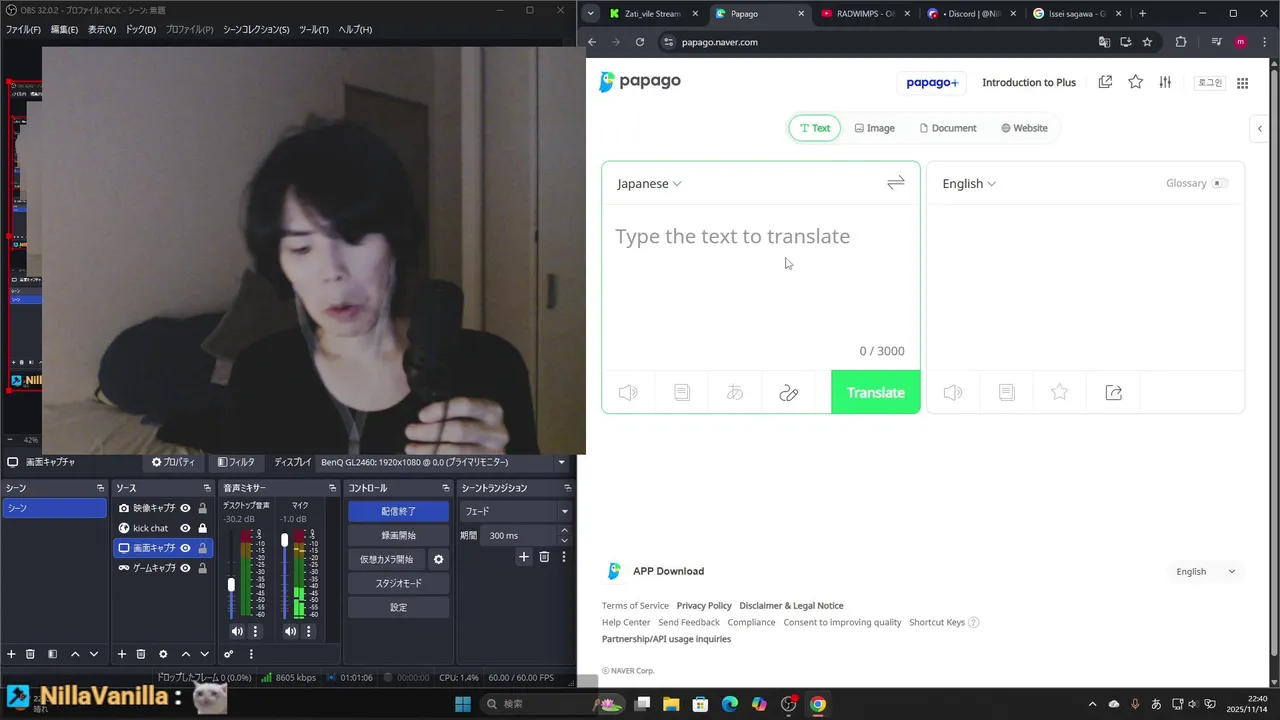The image size is (1280, 720).
Task: Open the display selection dropdown in OBS
Action: click(x=443, y=462)
